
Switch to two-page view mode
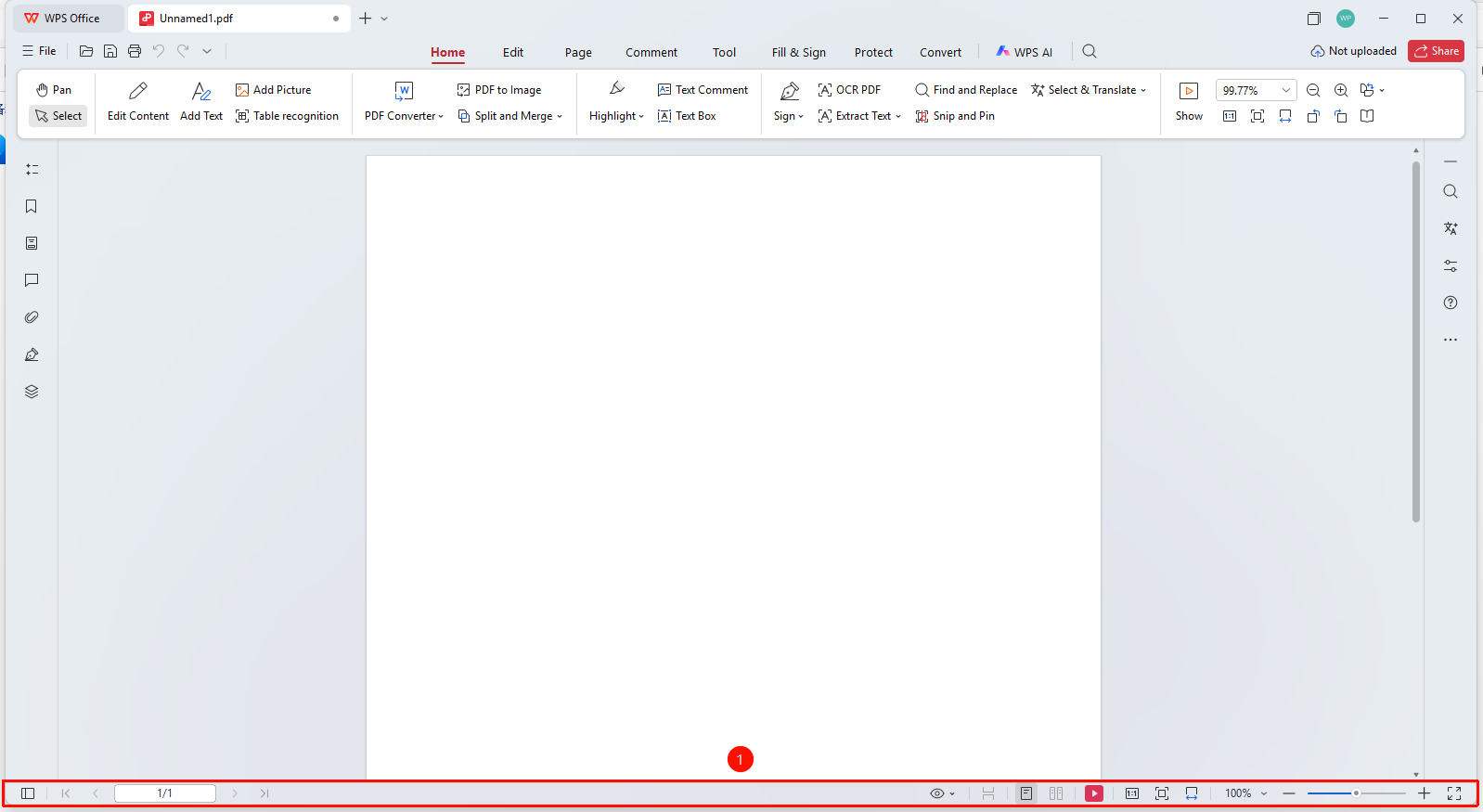[1056, 793]
